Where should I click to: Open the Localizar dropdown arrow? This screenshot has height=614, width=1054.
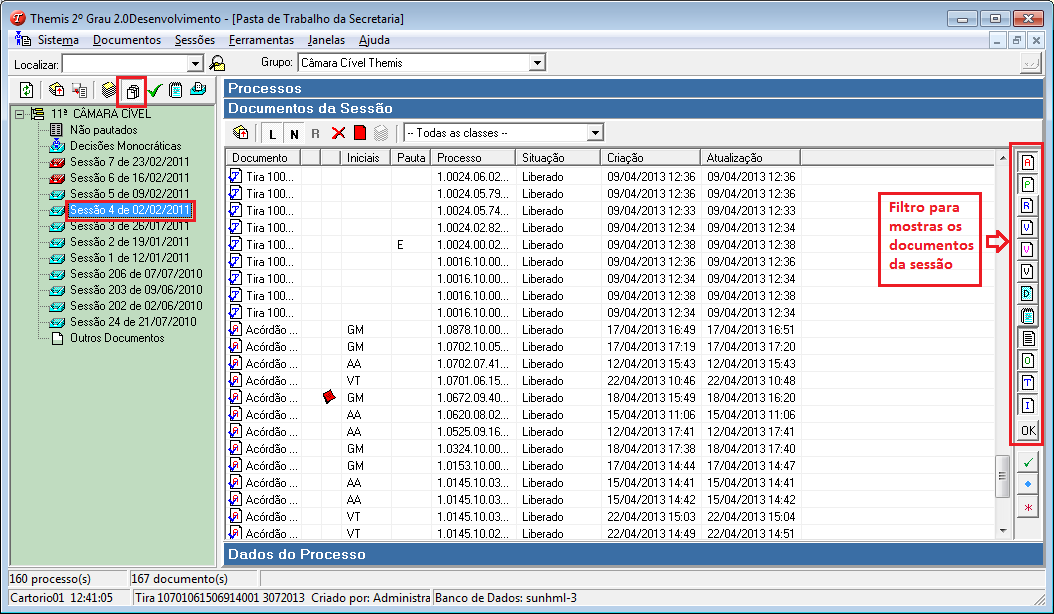[195, 64]
